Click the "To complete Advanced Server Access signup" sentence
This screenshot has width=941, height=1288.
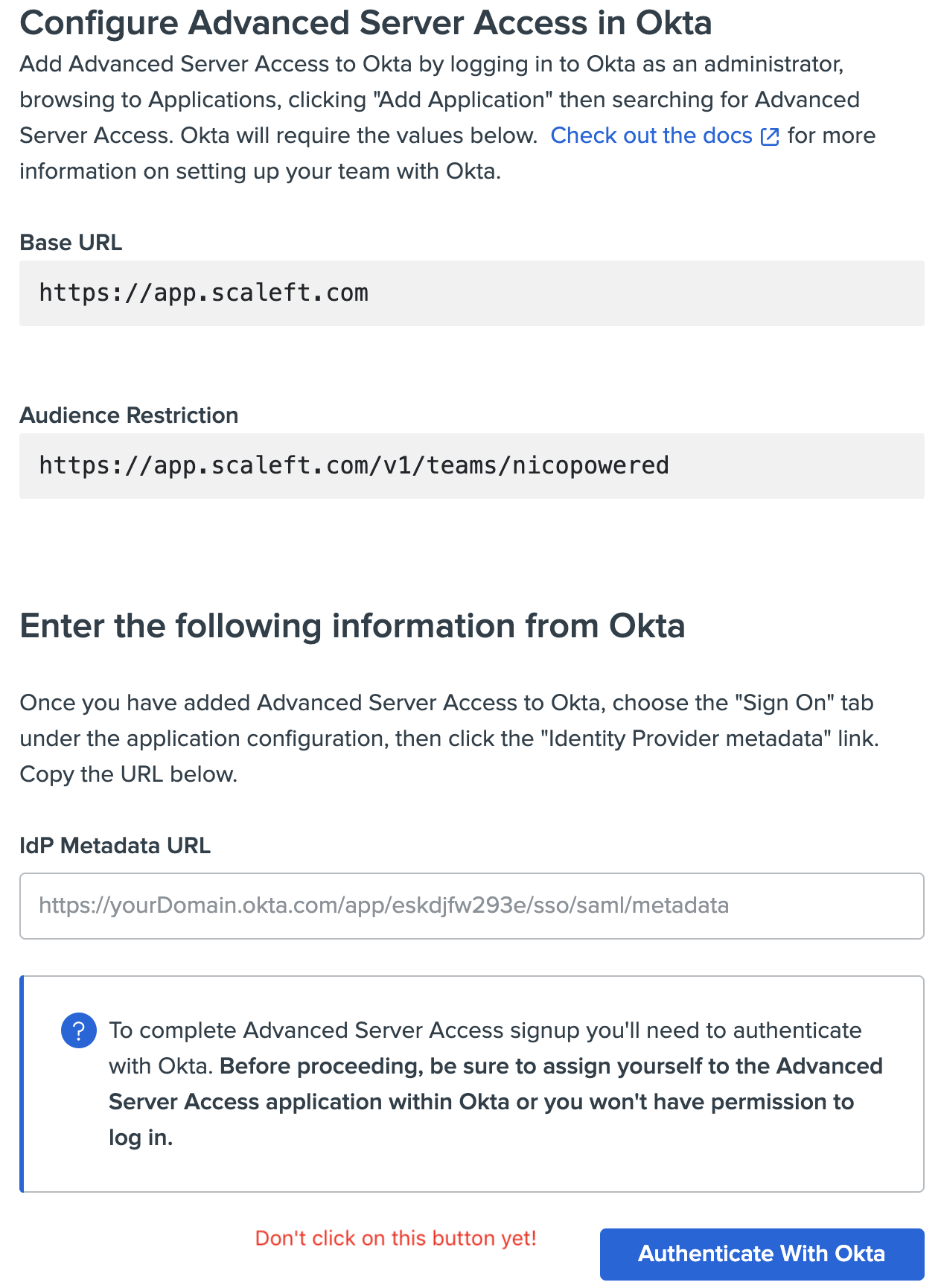point(485,1030)
